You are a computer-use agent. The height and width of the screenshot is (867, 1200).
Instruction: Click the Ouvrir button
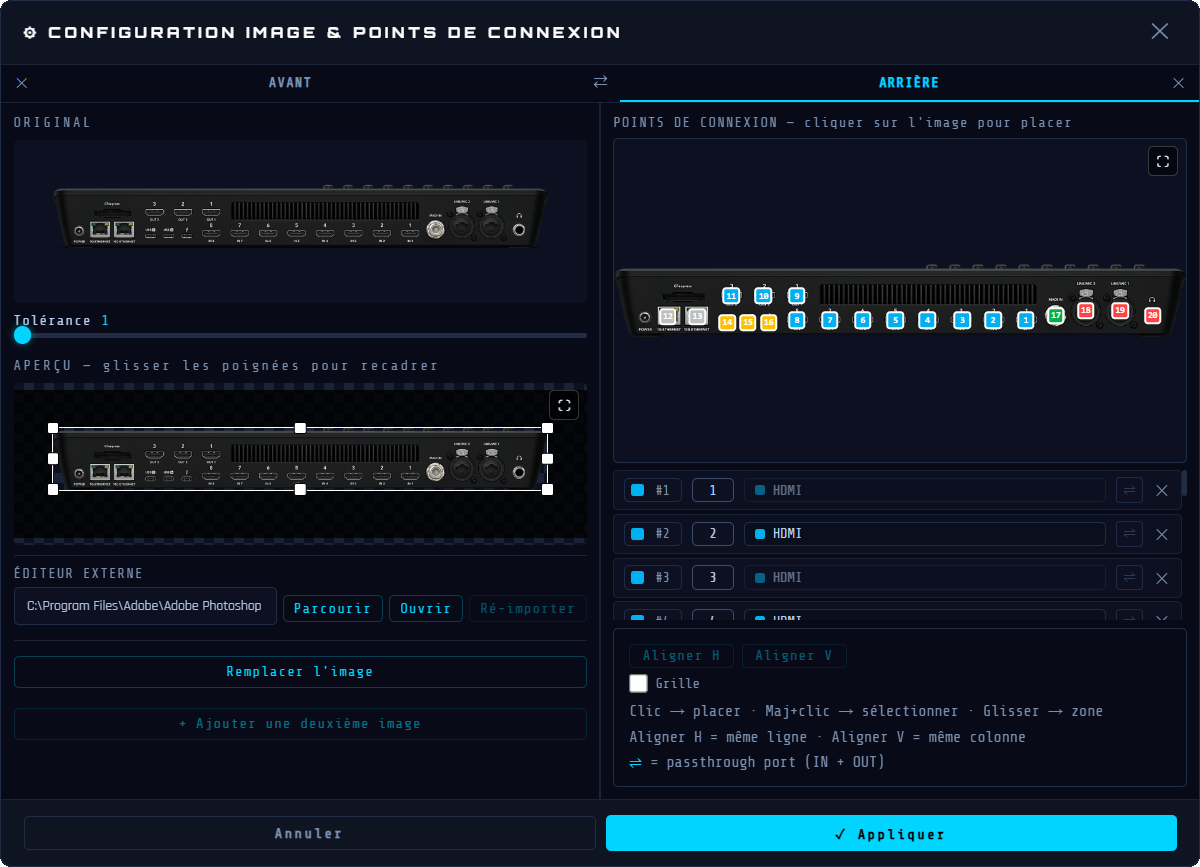pyautogui.click(x=426, y=608)
